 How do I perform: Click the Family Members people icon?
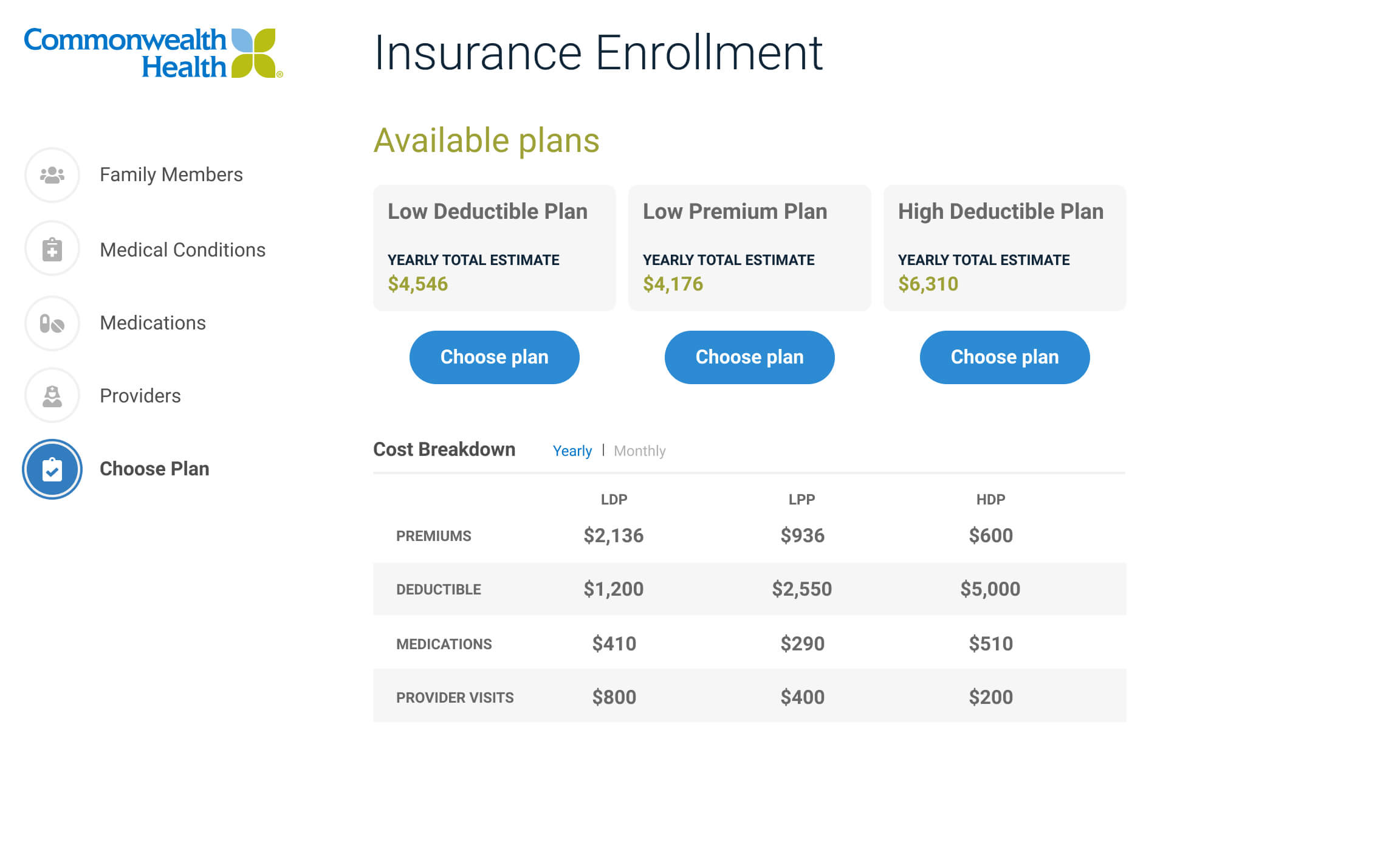point(52,175)
